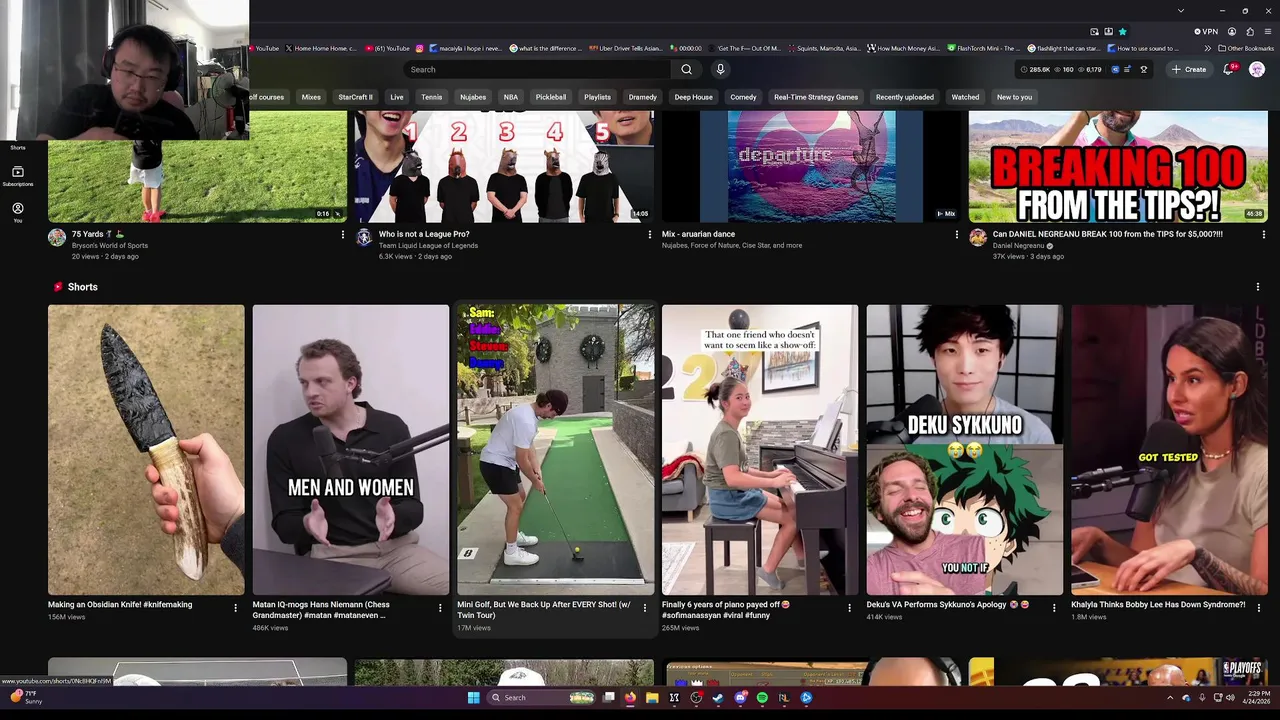Image resolution: width=1280 pixels, height=720 pixels.
Task: Select the Nujabes filter chip
Action: click(473, 97)
